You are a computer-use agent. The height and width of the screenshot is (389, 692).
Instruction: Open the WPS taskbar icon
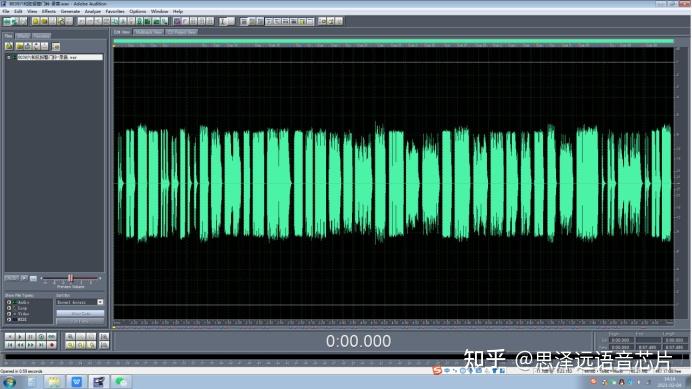(76, 382)
